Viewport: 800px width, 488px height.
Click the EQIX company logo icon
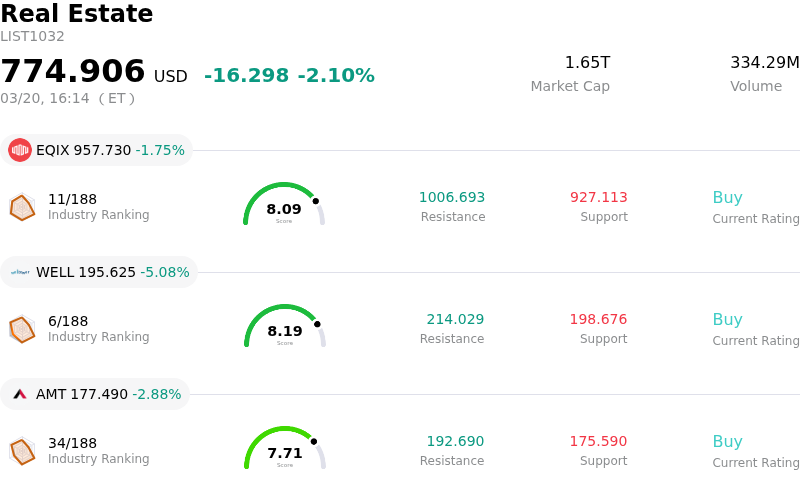point(20,150)
